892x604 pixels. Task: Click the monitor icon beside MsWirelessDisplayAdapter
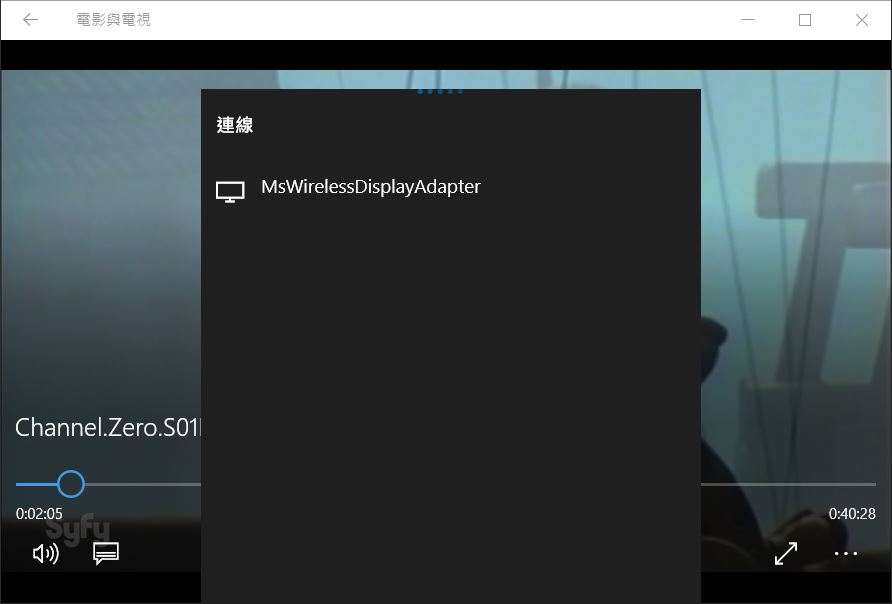(x=230, y=192)
